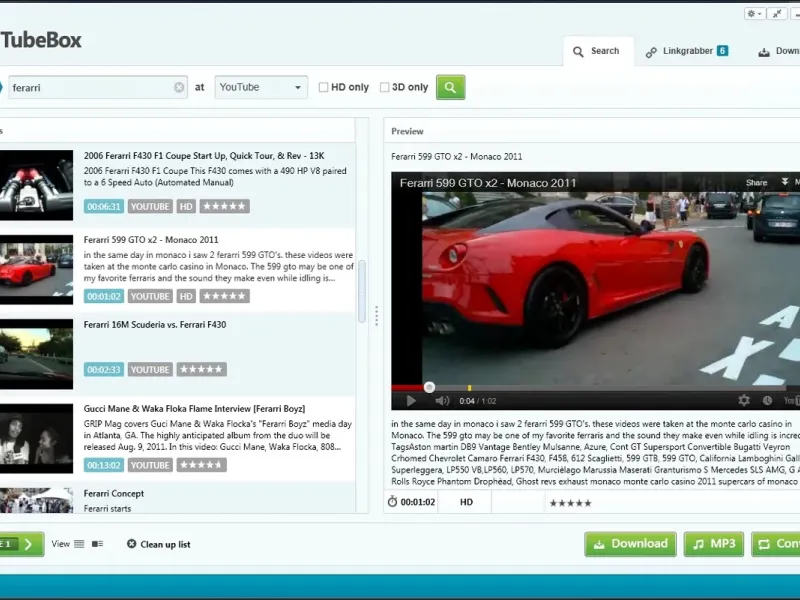Mute the preview video volume
Image resolution: width=800 pixels, height=600 pixels.
pos(441,401)
